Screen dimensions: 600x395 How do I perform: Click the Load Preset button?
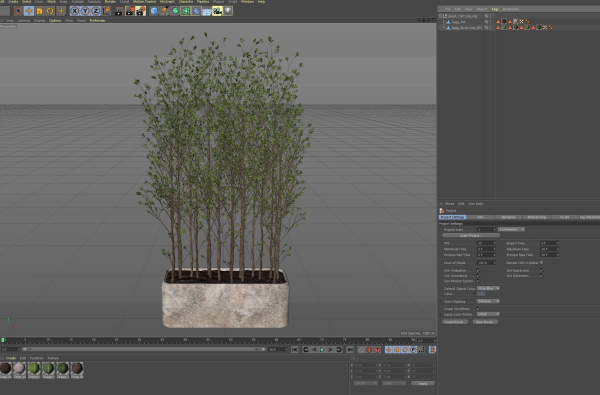[455, 322]
